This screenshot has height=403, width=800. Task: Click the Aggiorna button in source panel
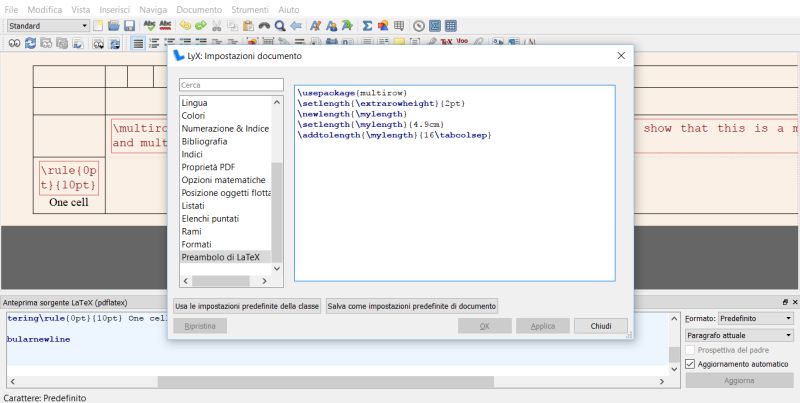click(739, 381)
